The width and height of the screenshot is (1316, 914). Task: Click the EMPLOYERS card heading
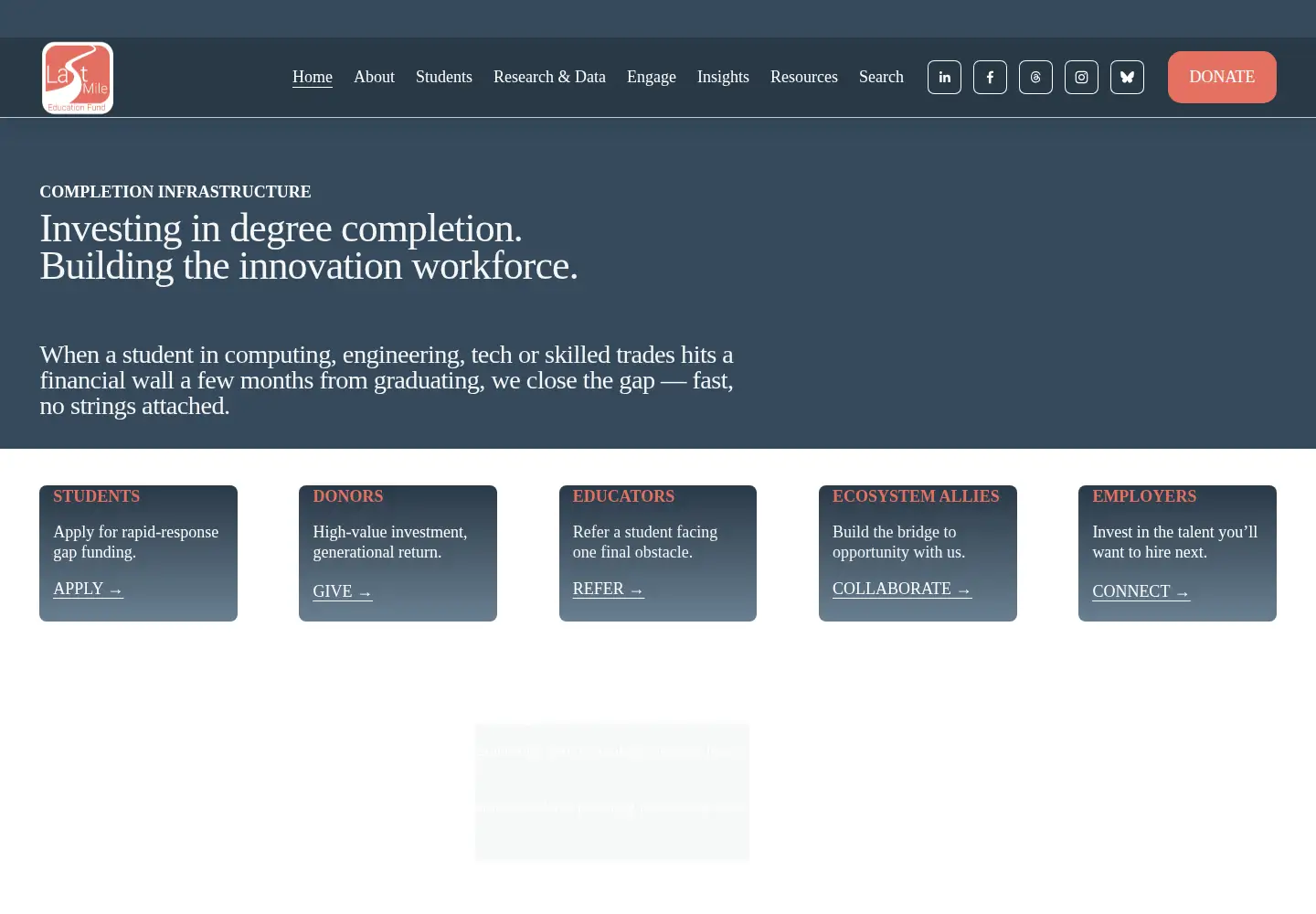click(1144, 496)
